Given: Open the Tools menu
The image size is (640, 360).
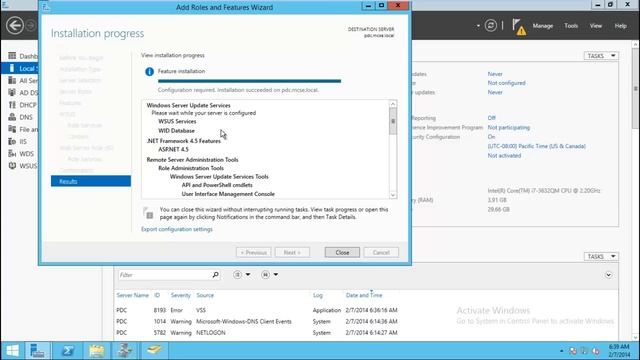Looking at the screenshot, I should [571, 26].
